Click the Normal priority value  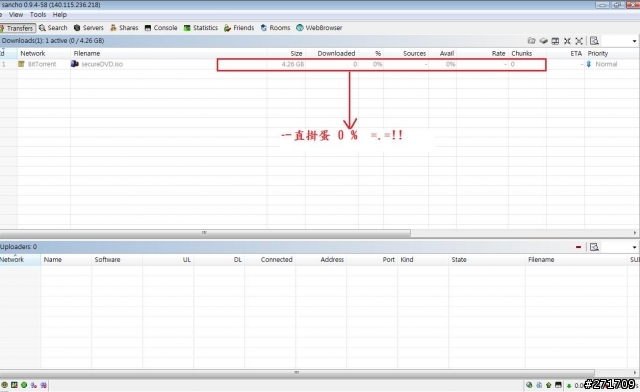(606, 64)
